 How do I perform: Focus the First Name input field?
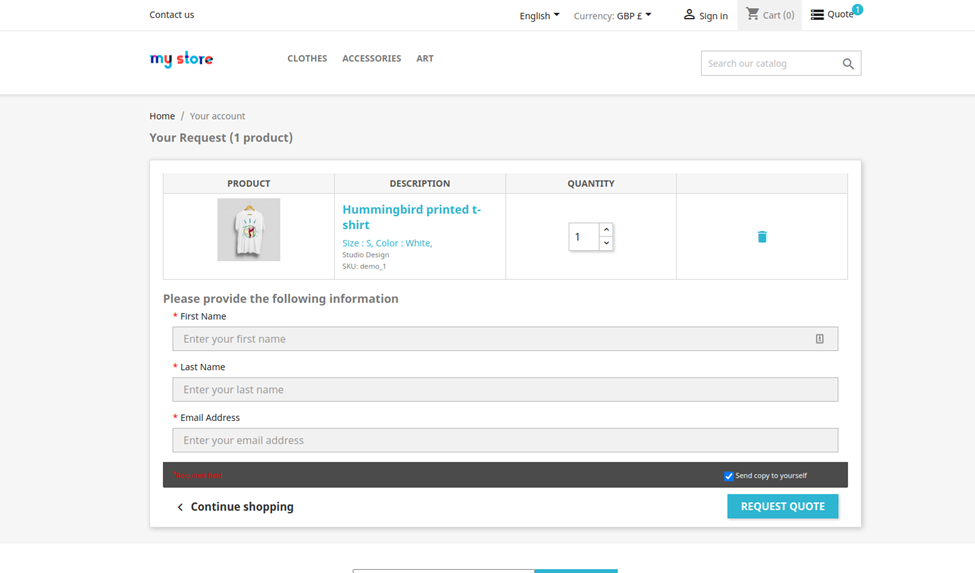[x=505, y=339]
